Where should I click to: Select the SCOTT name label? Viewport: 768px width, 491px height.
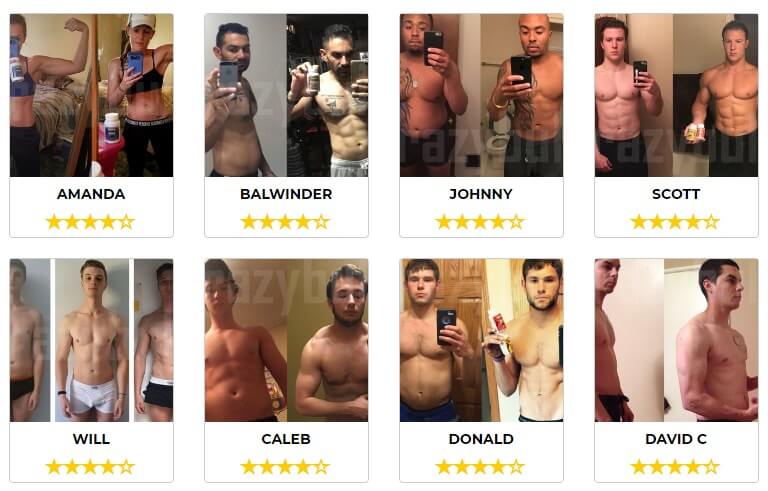pos(676,194)
